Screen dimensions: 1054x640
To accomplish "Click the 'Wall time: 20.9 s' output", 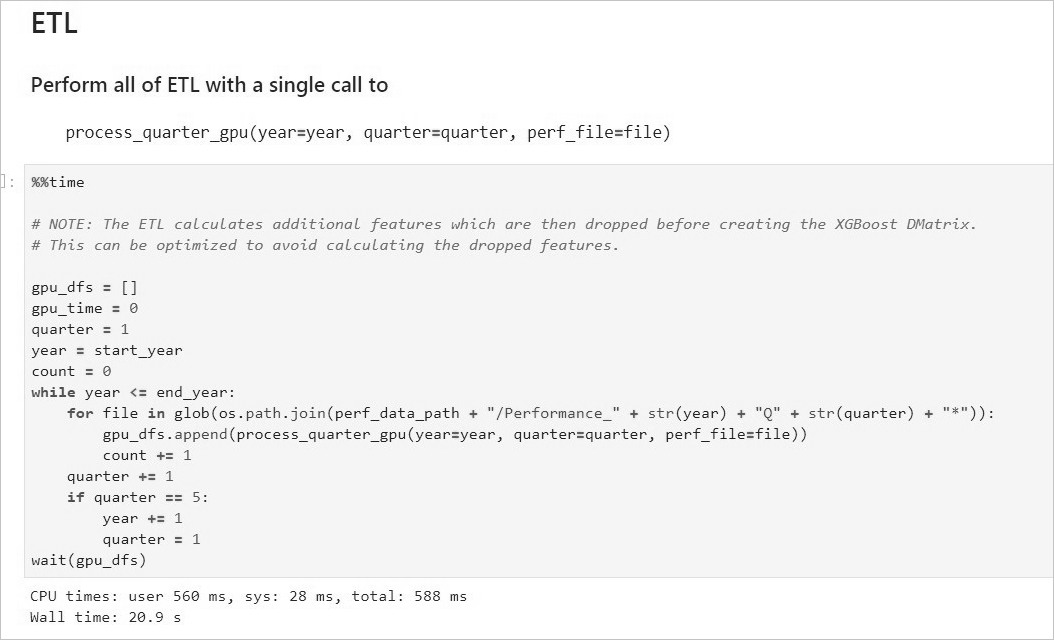I will [105, 617].
